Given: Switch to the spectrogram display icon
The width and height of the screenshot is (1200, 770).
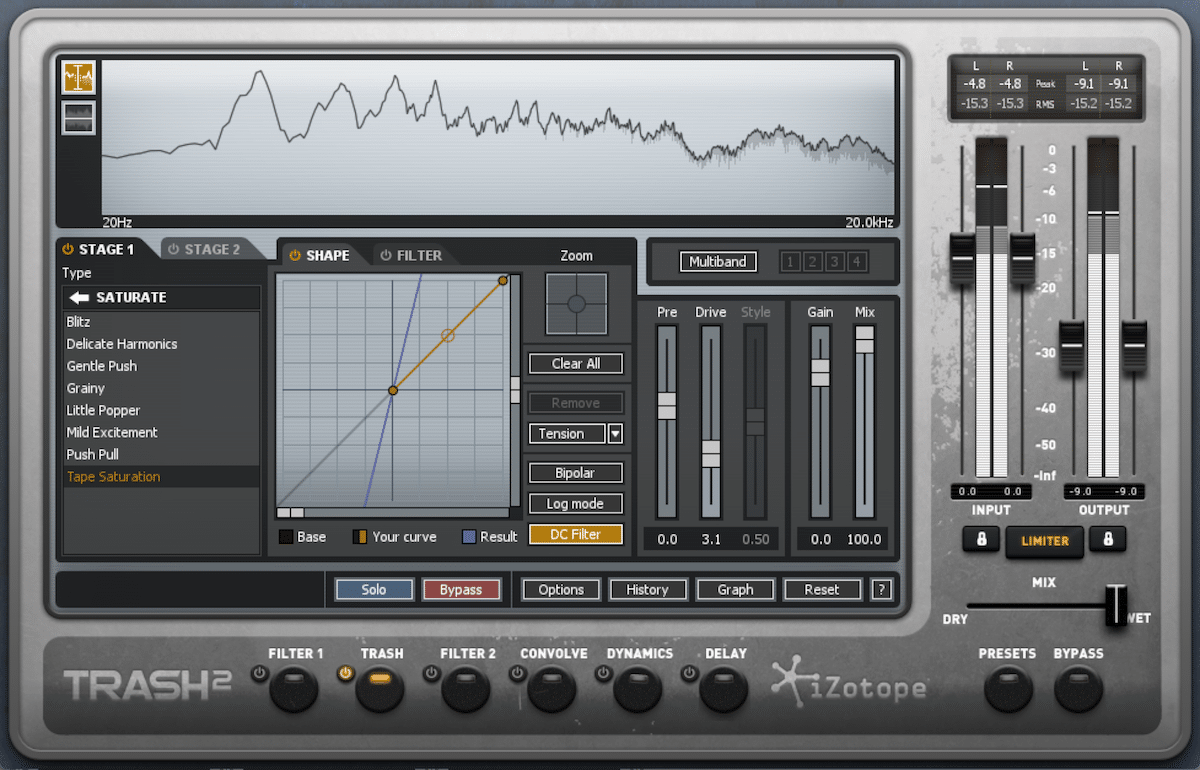Looking at the screenshot, I should 77,117.
